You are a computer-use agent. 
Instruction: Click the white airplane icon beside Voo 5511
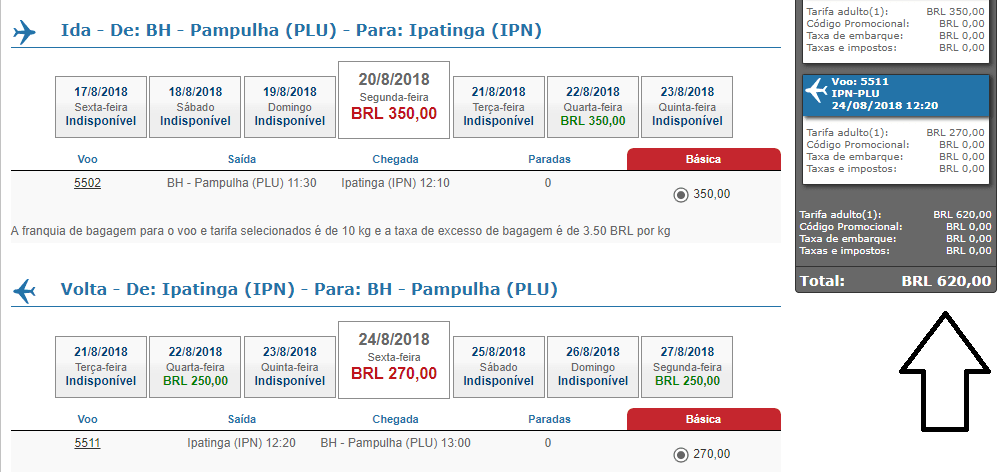816,91
